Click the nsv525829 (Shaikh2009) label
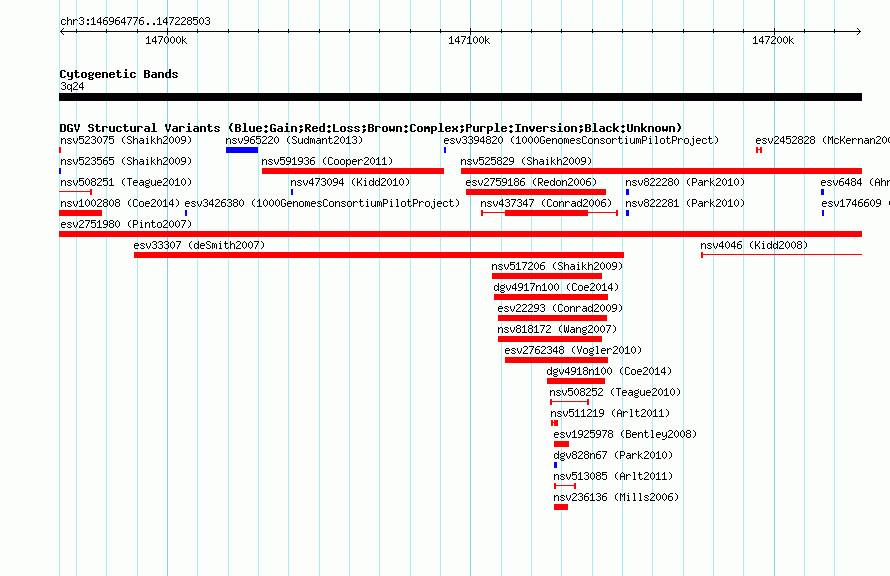Viewport: 890px width, 576px height. click(x=526, y=161)
